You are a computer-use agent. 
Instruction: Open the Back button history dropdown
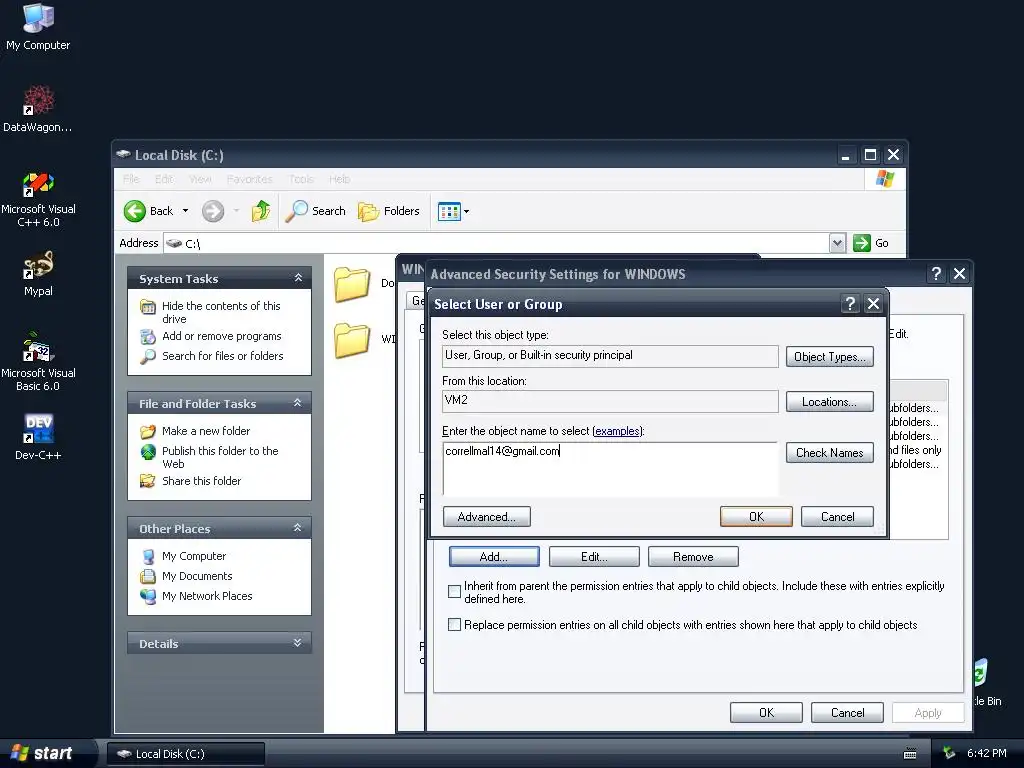coord(185,211)
